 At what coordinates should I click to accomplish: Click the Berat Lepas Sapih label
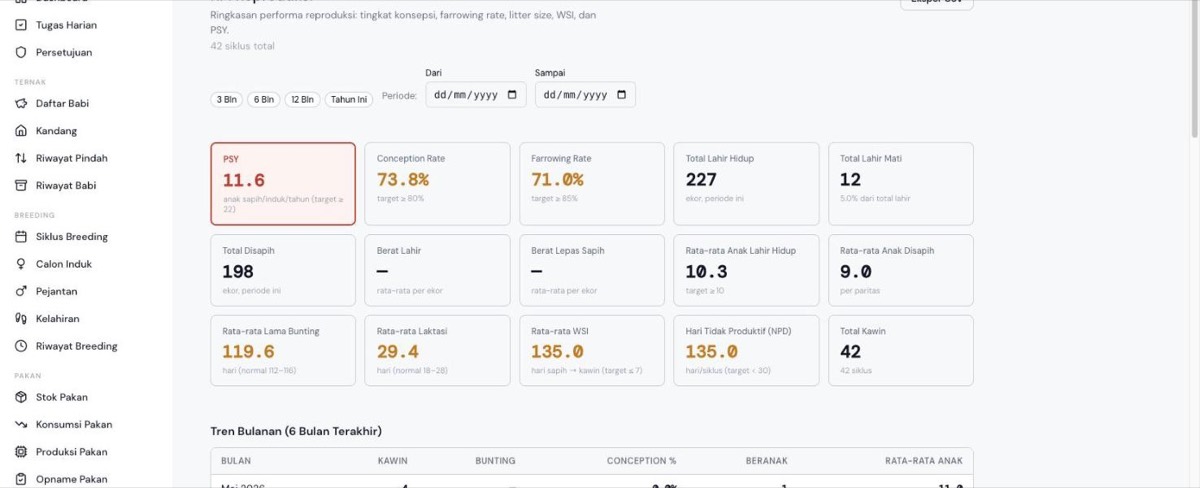coord(567,251)
